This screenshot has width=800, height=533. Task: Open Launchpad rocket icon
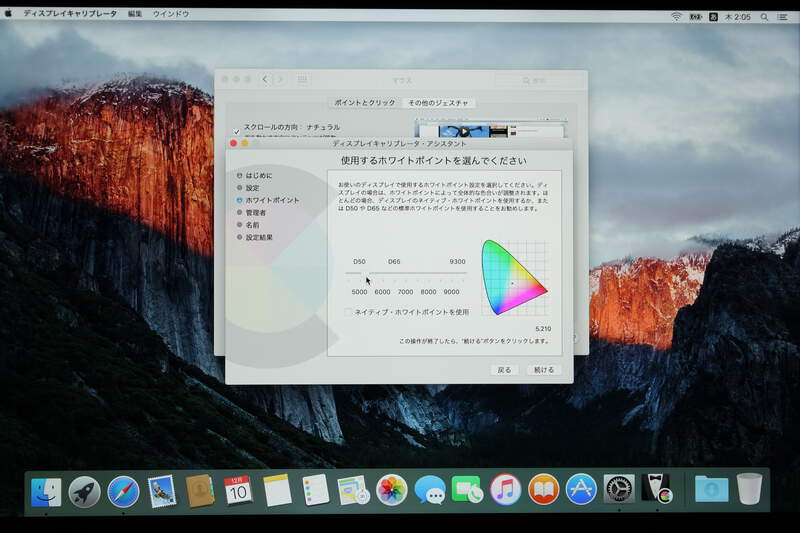pos(84,491)
